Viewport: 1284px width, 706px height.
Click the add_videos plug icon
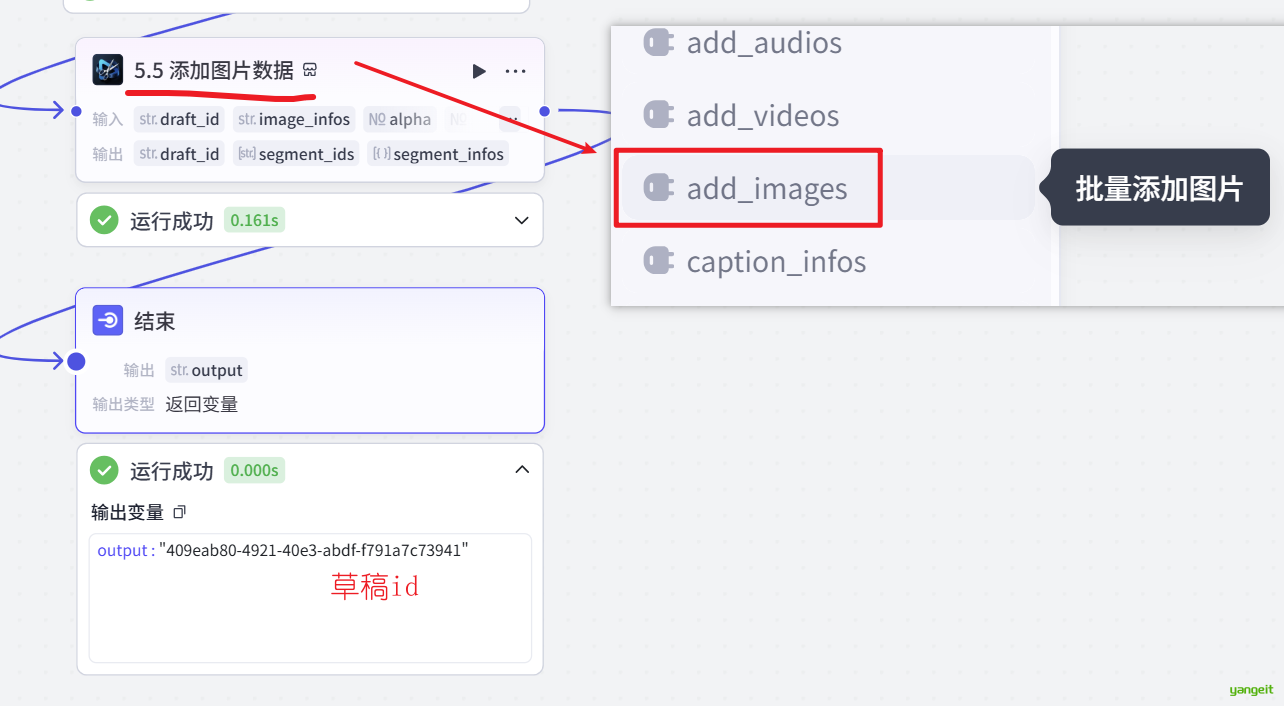(658, 115)
